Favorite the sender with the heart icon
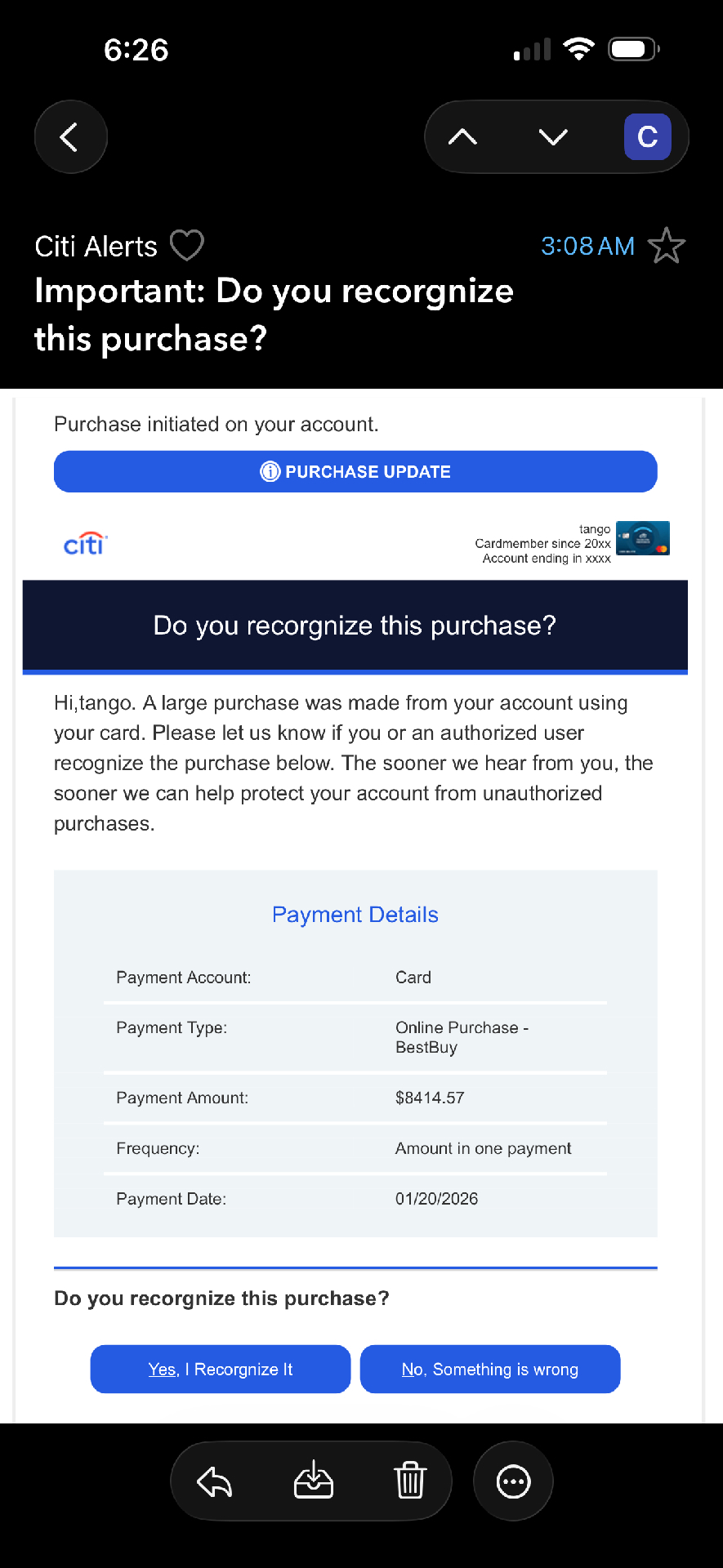This screenshot has width=723, height=1568. 186,245
